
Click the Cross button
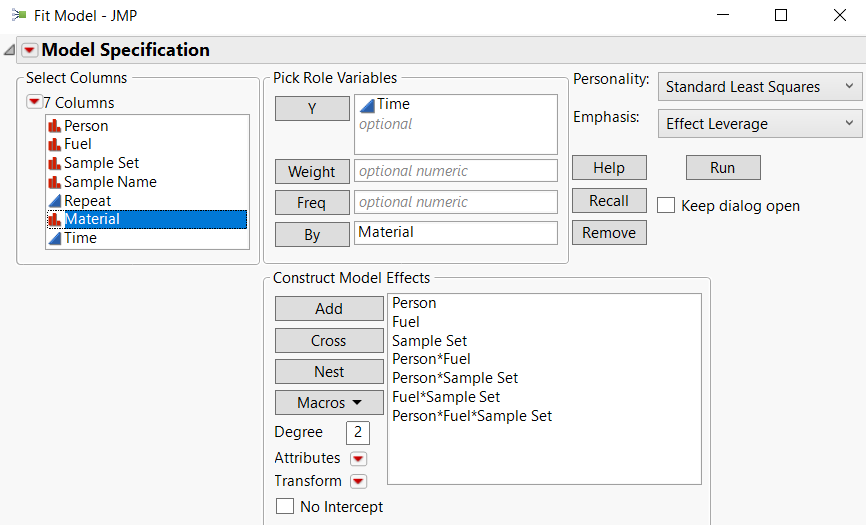click(329, 341)
